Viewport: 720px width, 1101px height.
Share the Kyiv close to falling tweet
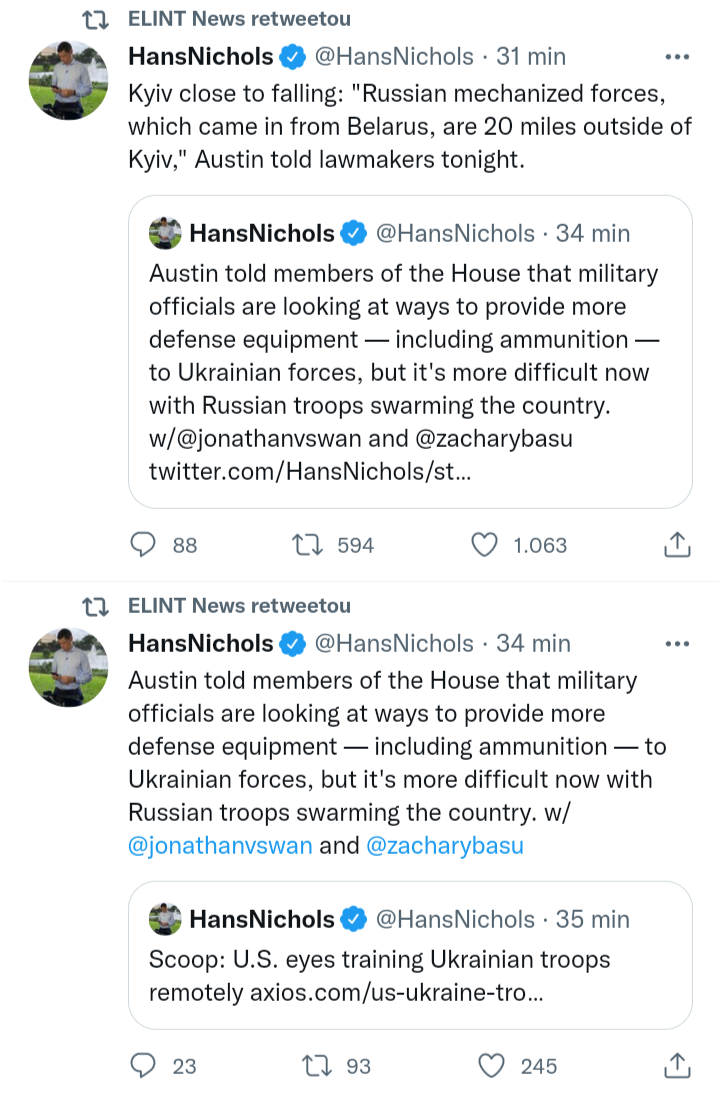click(x=677, y=545)
